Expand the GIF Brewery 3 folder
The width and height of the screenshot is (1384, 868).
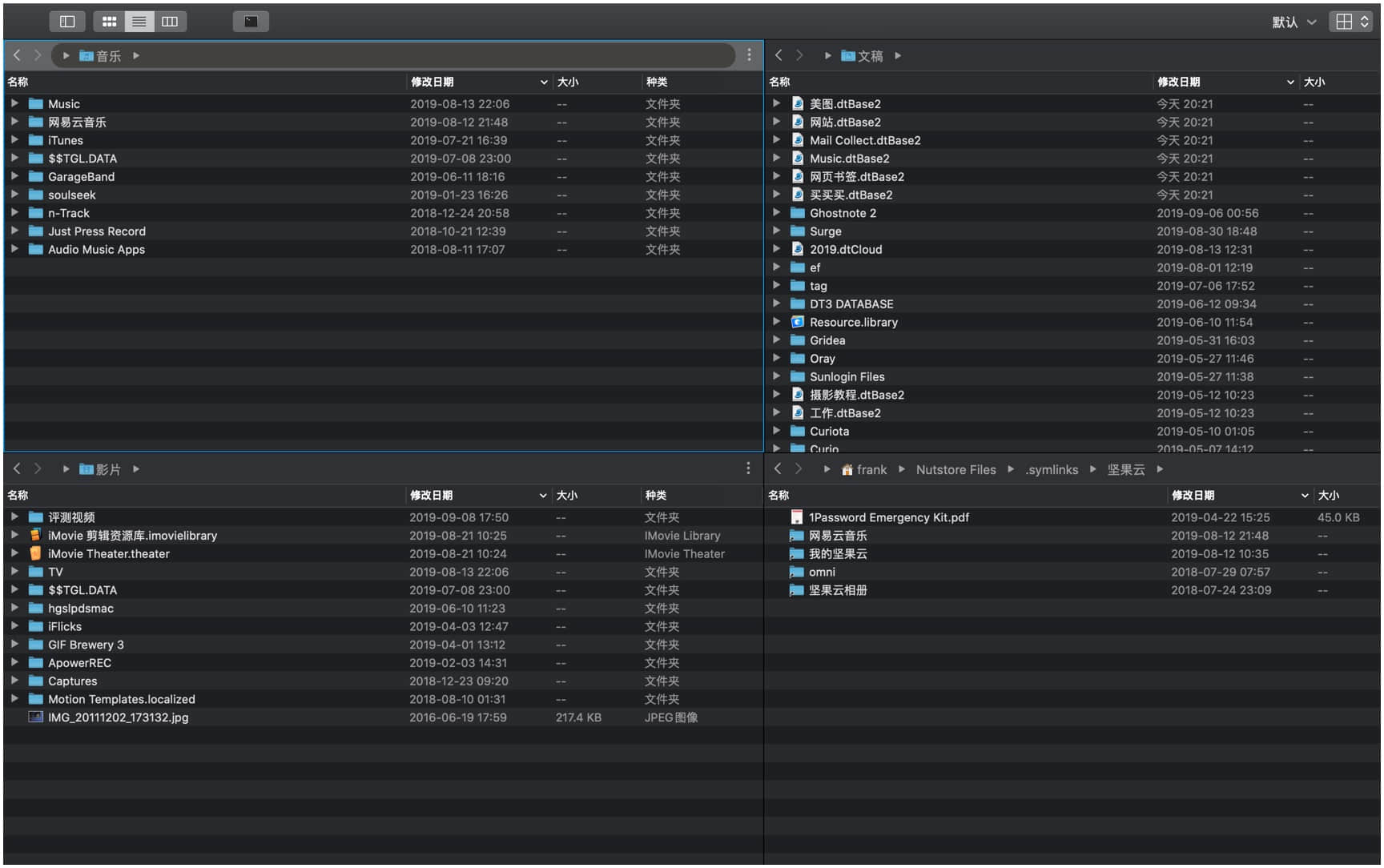(14, 644)
